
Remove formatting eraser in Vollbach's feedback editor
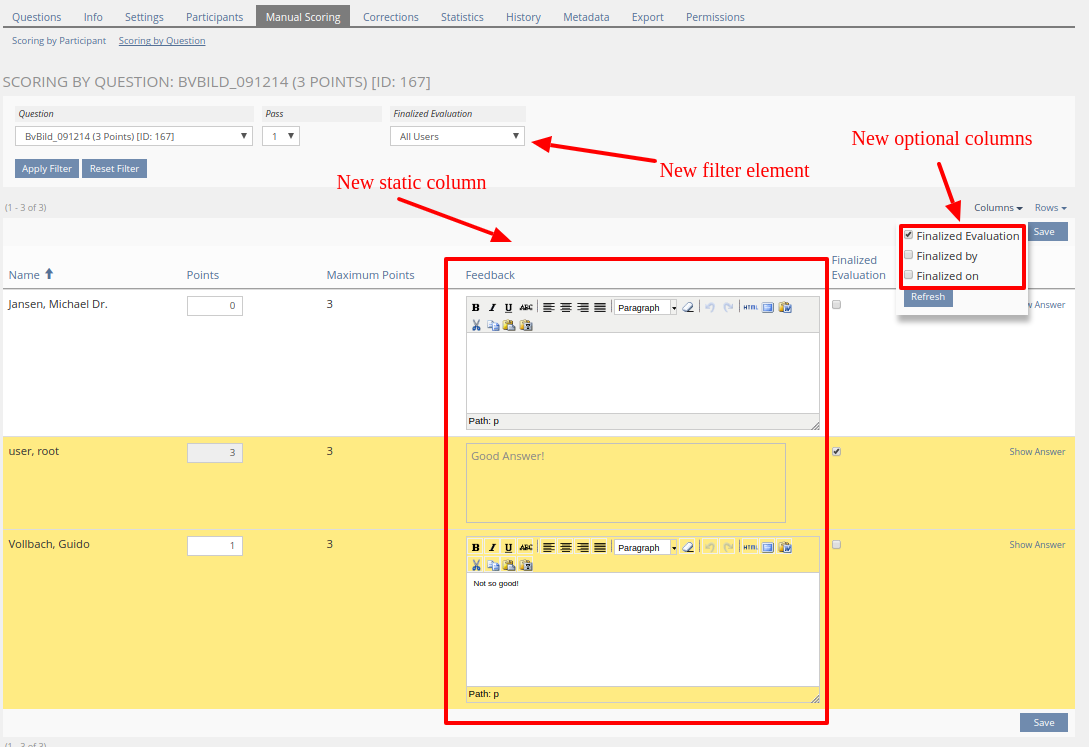tap(688, 548)
